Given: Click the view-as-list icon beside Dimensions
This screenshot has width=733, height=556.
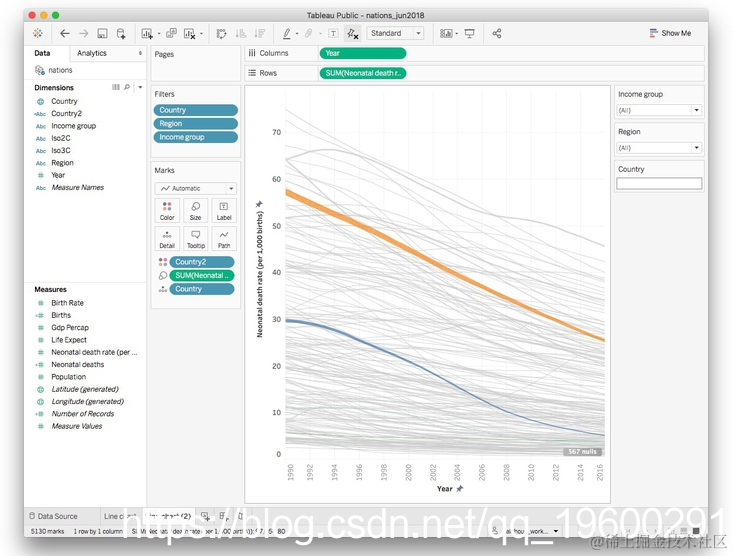Looking at the screenshot, I should [x=116, y=87].
